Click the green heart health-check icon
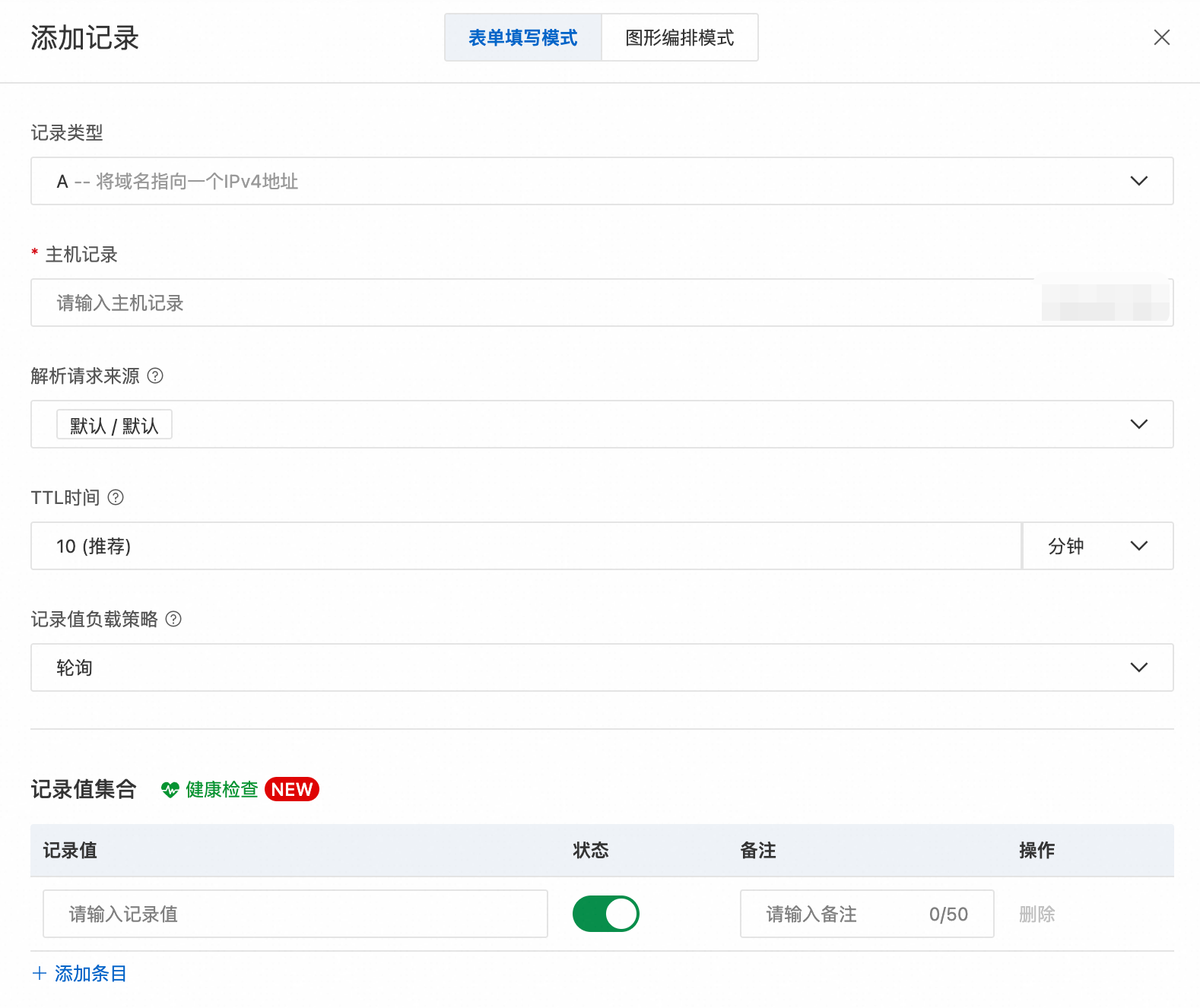 (x=170, y=790)
